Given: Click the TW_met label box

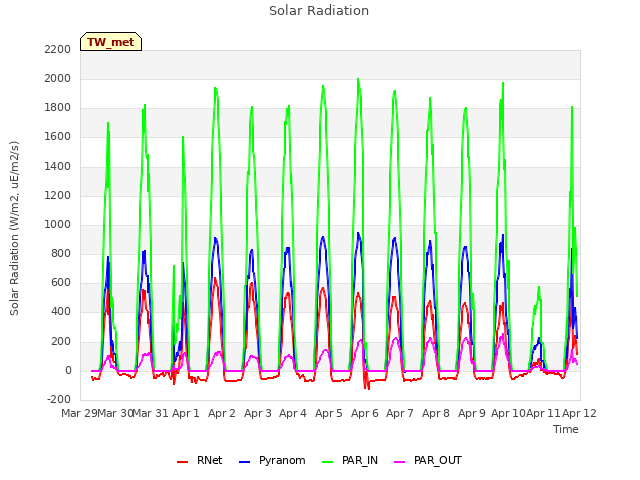Looking at the screenshot, I should click(x=111, y=42).
